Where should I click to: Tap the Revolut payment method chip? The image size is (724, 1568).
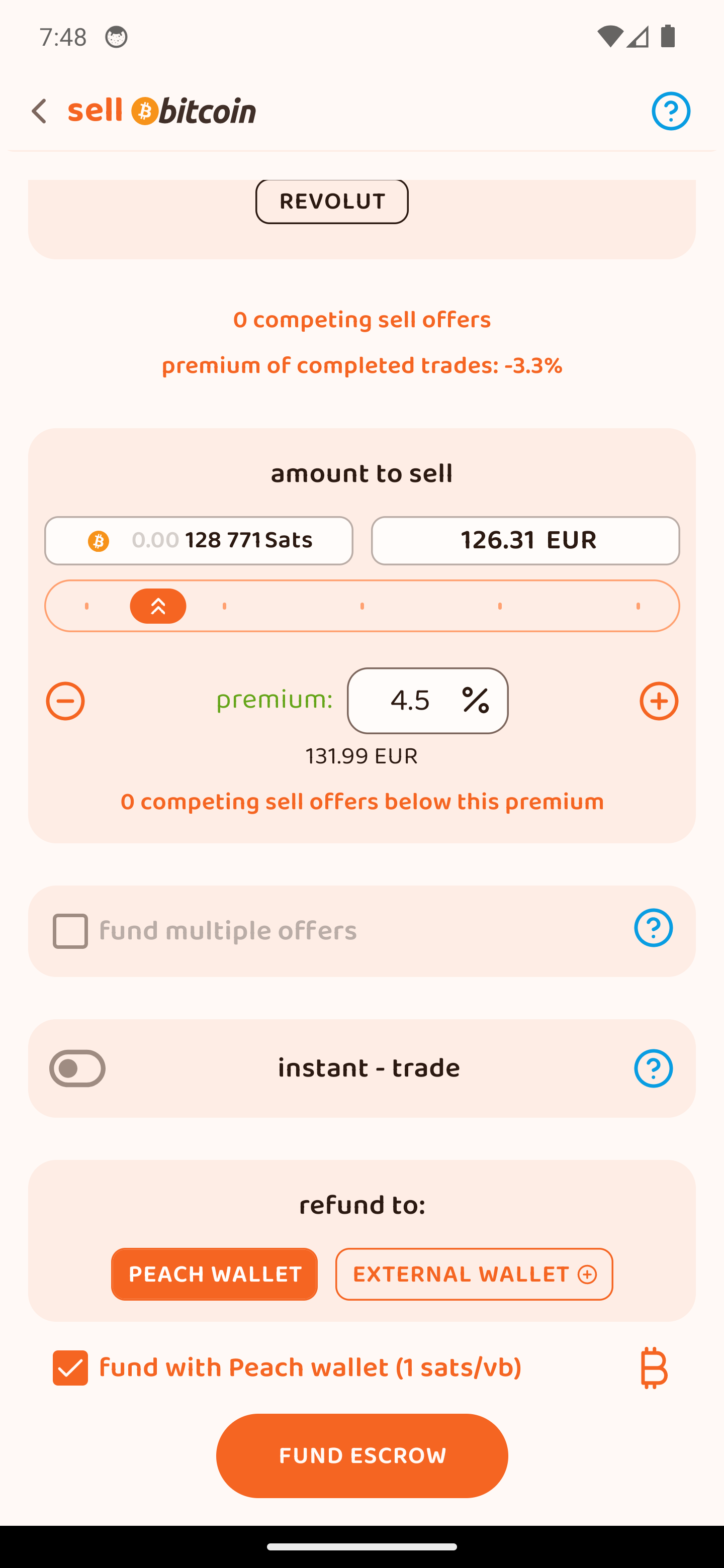[x=332, y=202]
